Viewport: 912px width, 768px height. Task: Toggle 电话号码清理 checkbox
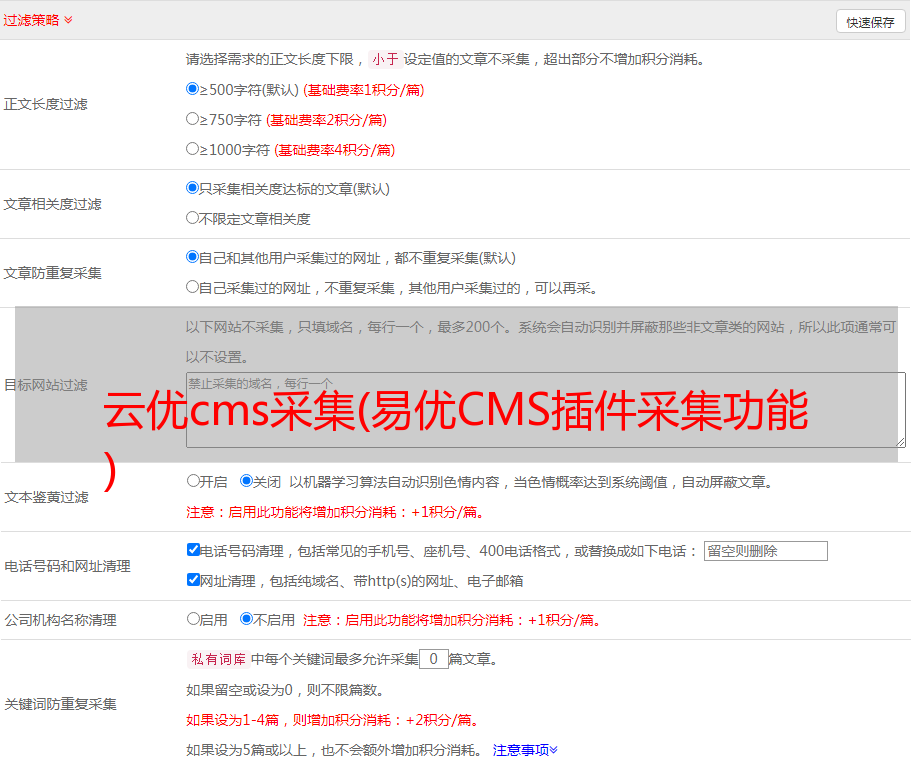point(193,549)
